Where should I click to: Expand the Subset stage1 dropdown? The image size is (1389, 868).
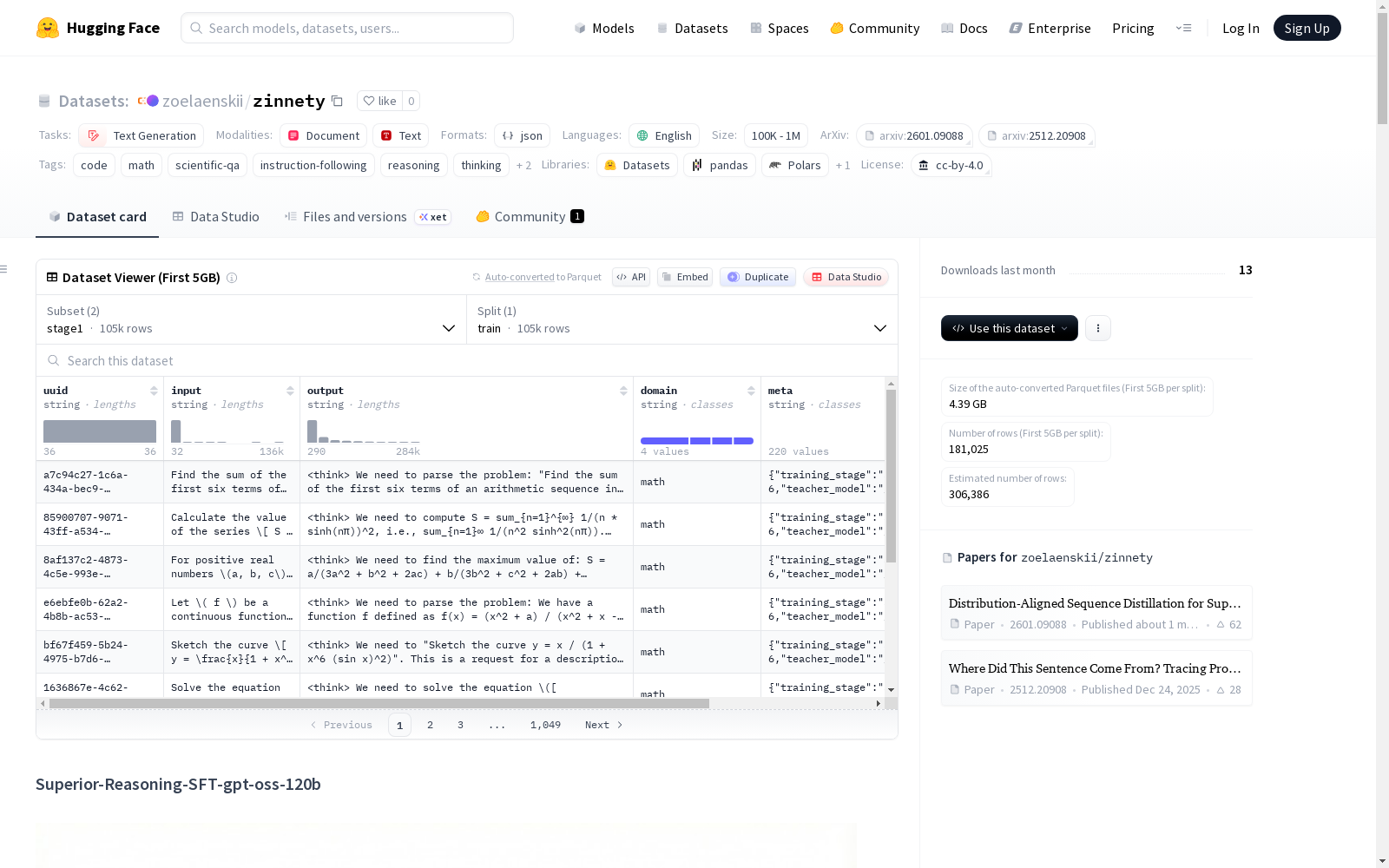point(251,319)
